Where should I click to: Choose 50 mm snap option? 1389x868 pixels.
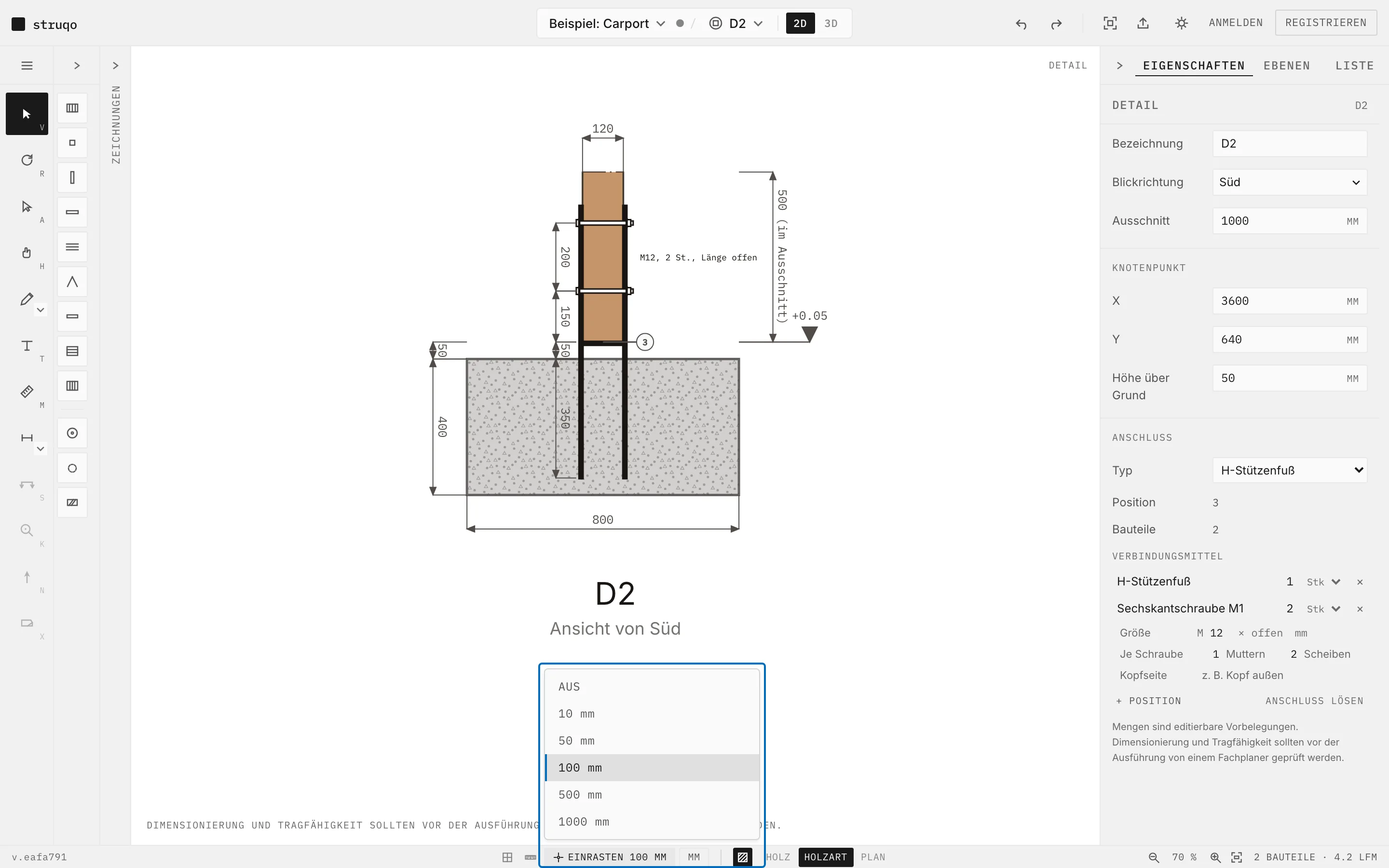point(652,741)
